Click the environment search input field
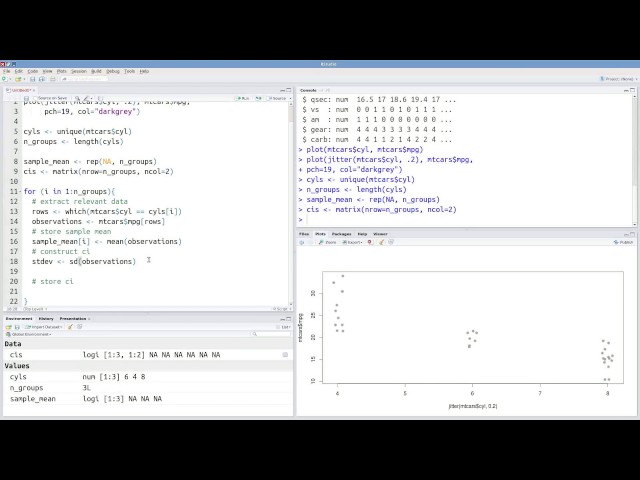This screenshot has width=640, height=480. click(x=271, y=334)
